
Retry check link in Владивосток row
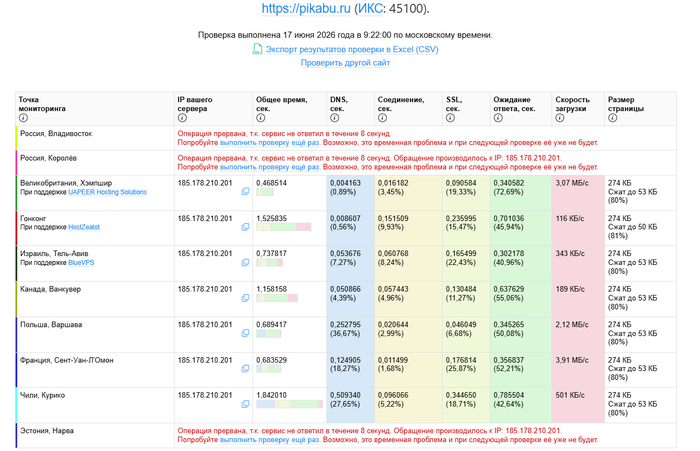point(270,142)
